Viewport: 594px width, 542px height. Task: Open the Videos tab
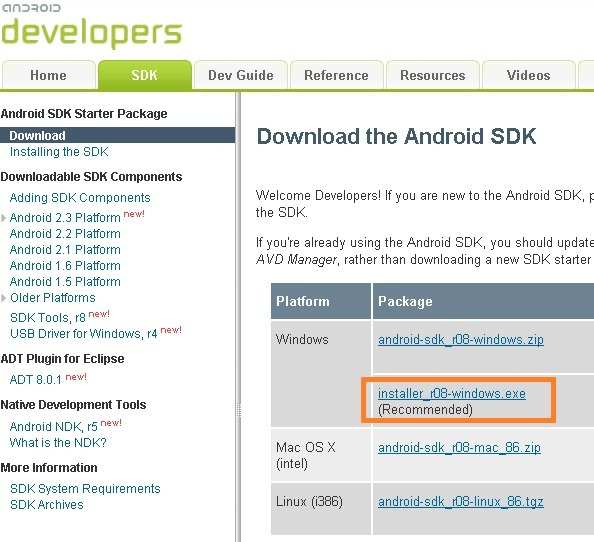(528, 75)
